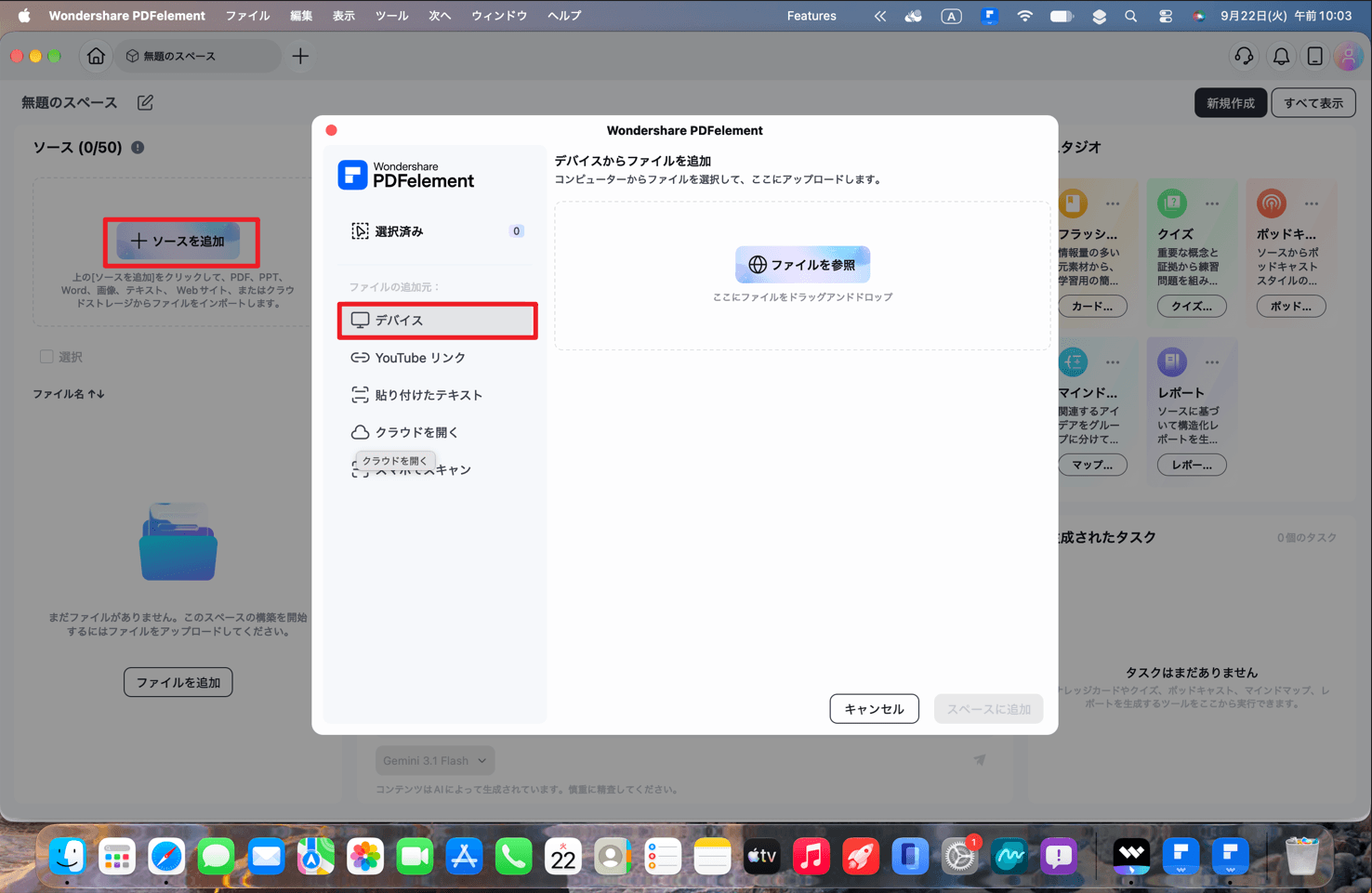The image size is (1372, 893).
Task: Click the Home icon in the toolbar
Action: (x=96, y=56)
